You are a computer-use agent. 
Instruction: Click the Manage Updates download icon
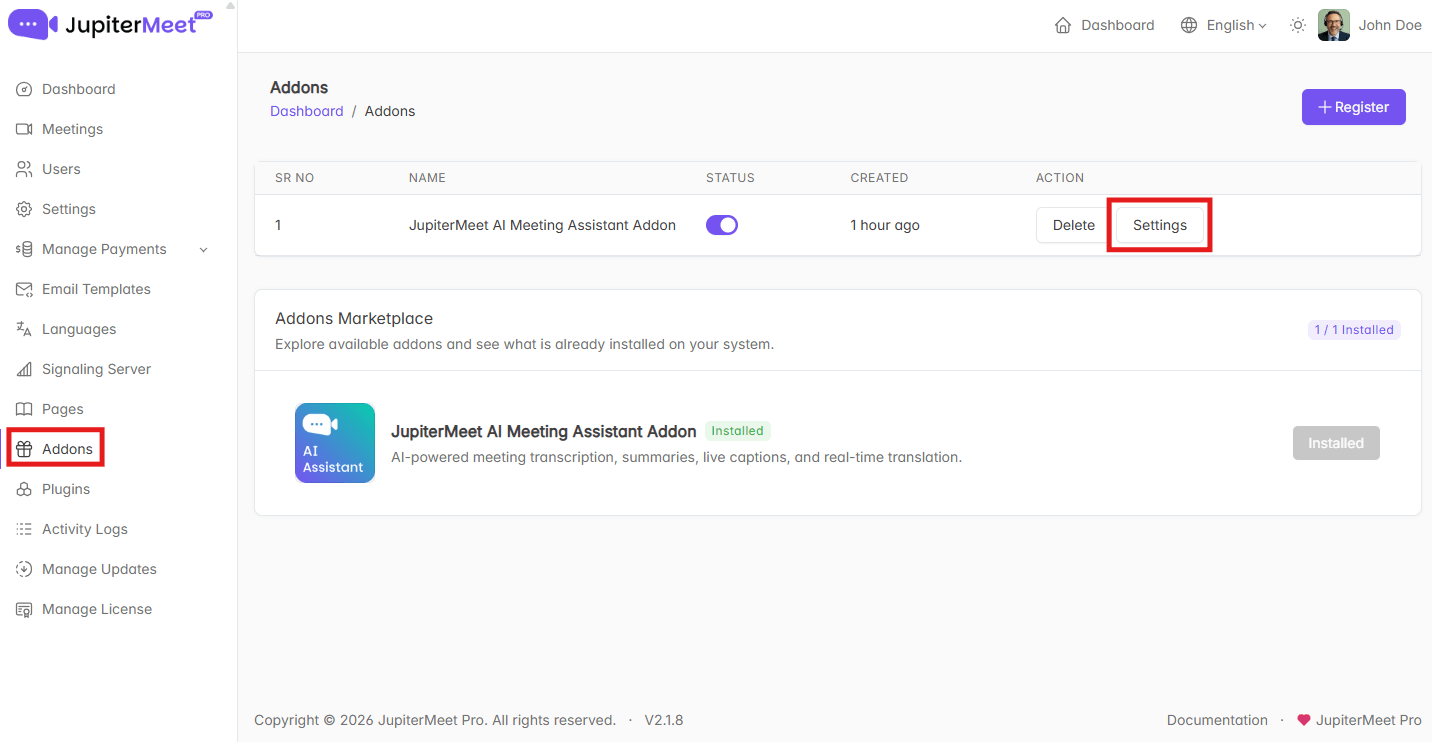tap(24, 569)
